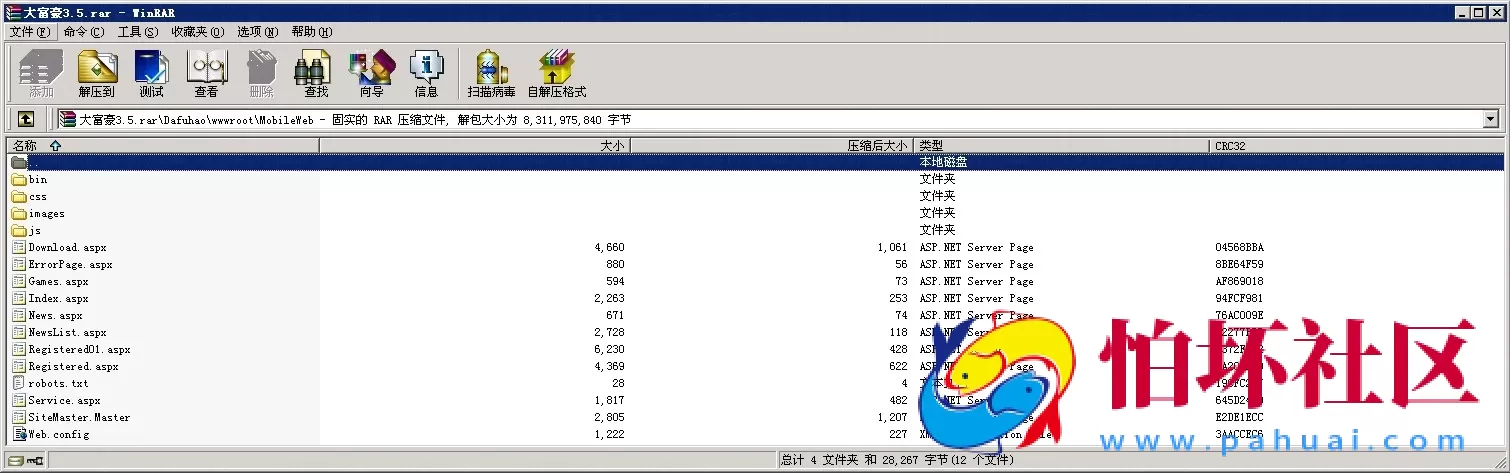Sort by Type (类型) column header
Viewport: 1510px width, 473px height.
[1061, 146]
